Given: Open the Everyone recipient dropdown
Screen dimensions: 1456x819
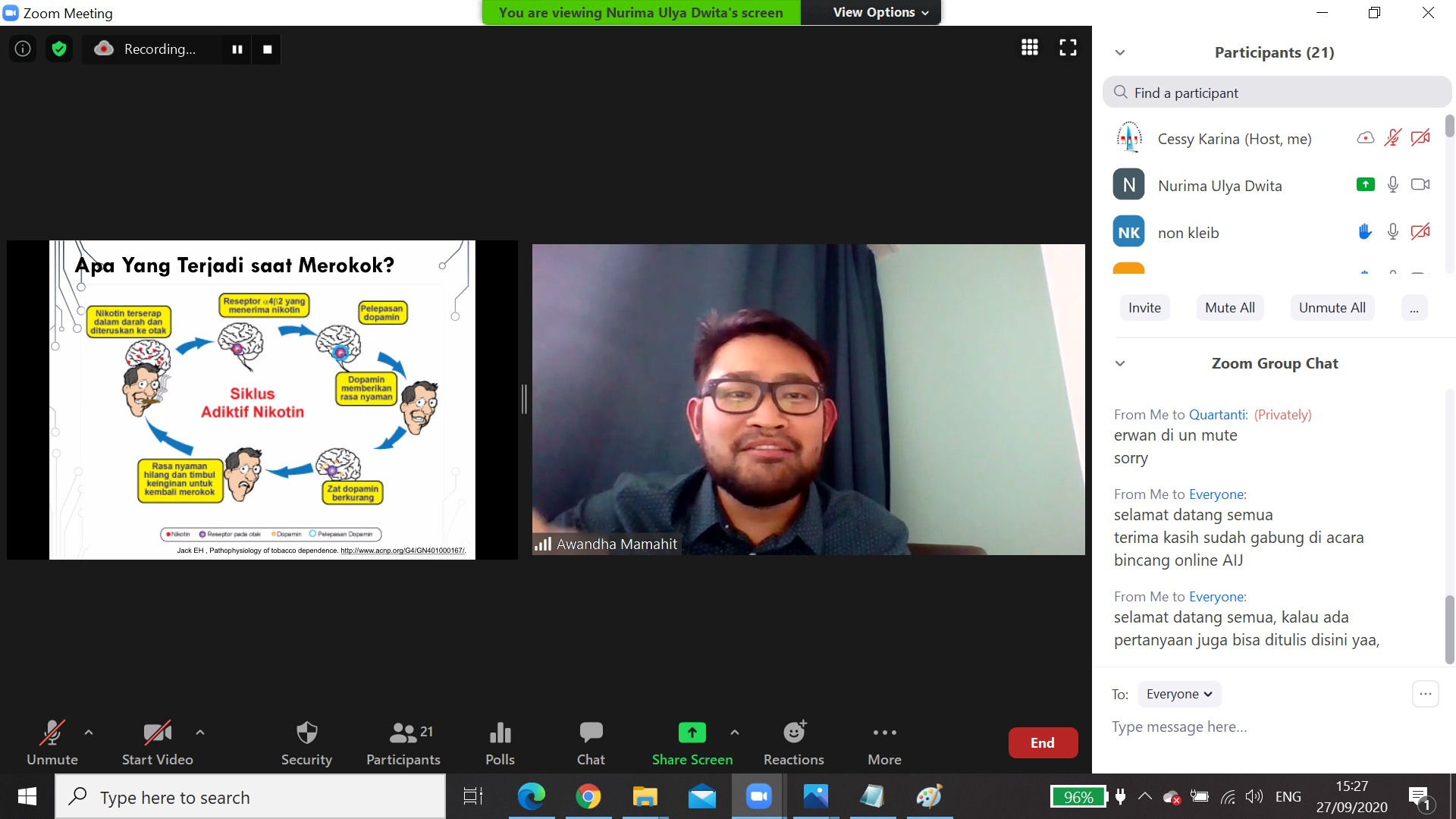Looking at the screenshot, I should tap(1178, 694).
